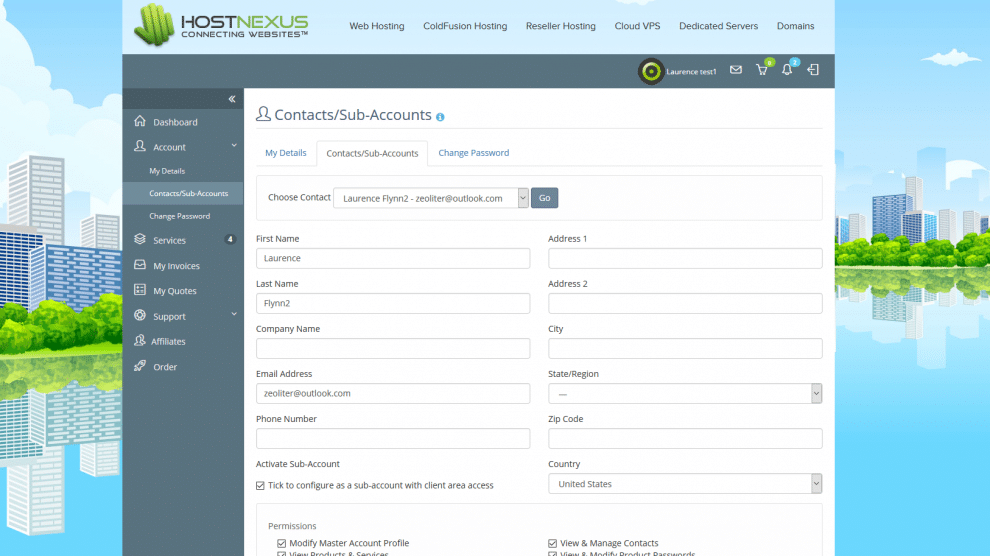Click the user icon beside Contacts/Sub-Accounts heading
Screen dimensions: 990x556
coord(263,114)
